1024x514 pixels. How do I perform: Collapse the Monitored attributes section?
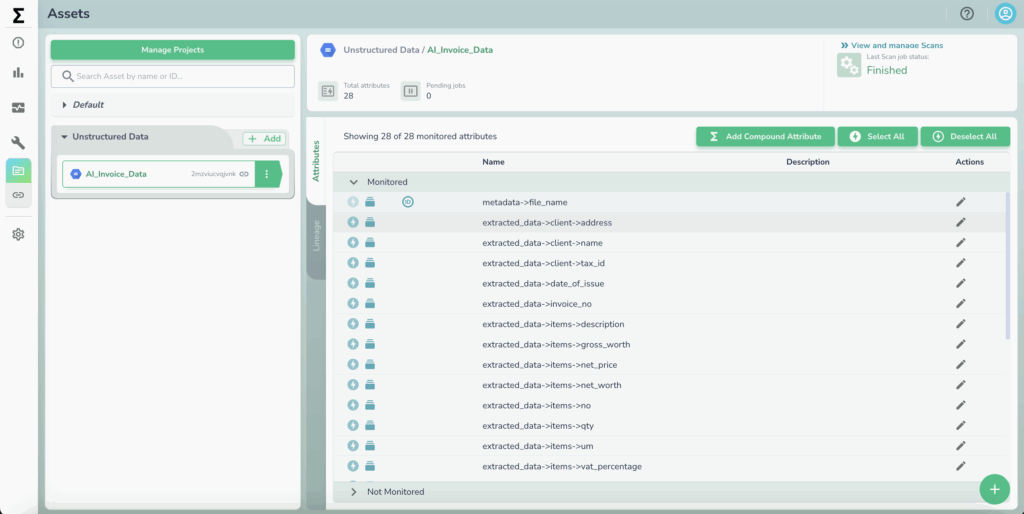(x=353, y=182)
